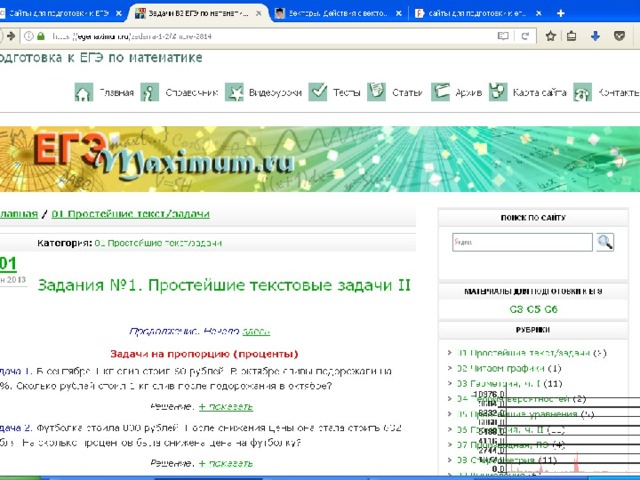Expand solution for Задача 2 via '+ показать'
Viewport: 640px width, 480px height.
[x=225, y=464]
